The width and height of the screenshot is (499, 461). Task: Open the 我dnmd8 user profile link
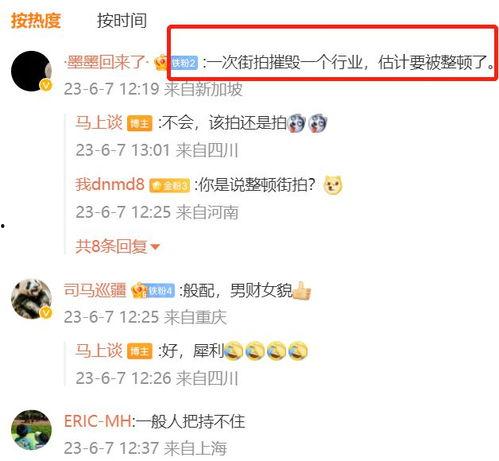click(110, 184)
